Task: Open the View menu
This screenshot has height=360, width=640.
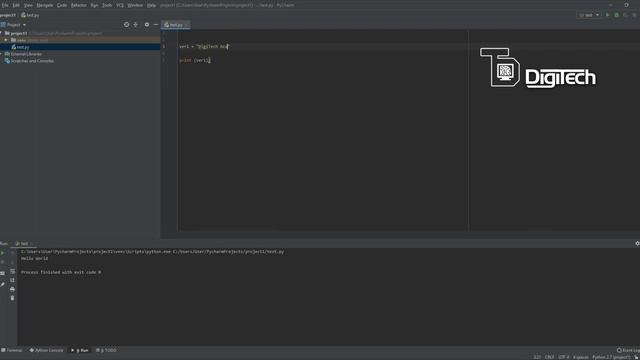Action: (x=28, y=5)
